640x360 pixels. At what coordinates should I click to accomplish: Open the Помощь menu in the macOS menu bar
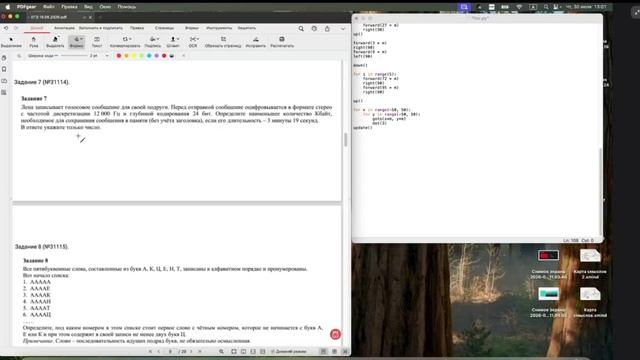coord(127,7)
